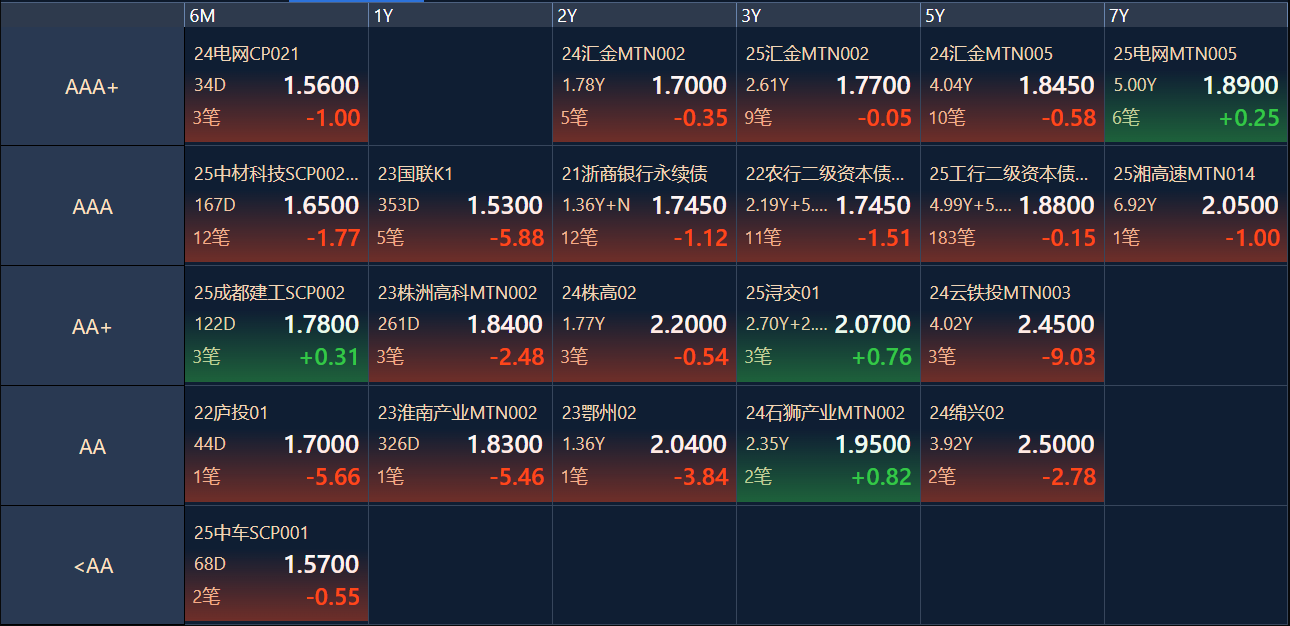This screenshot has width=1290, height=626.
Task: Click the 6.92Y tenor value
Action: click(x=1135, y=206)
